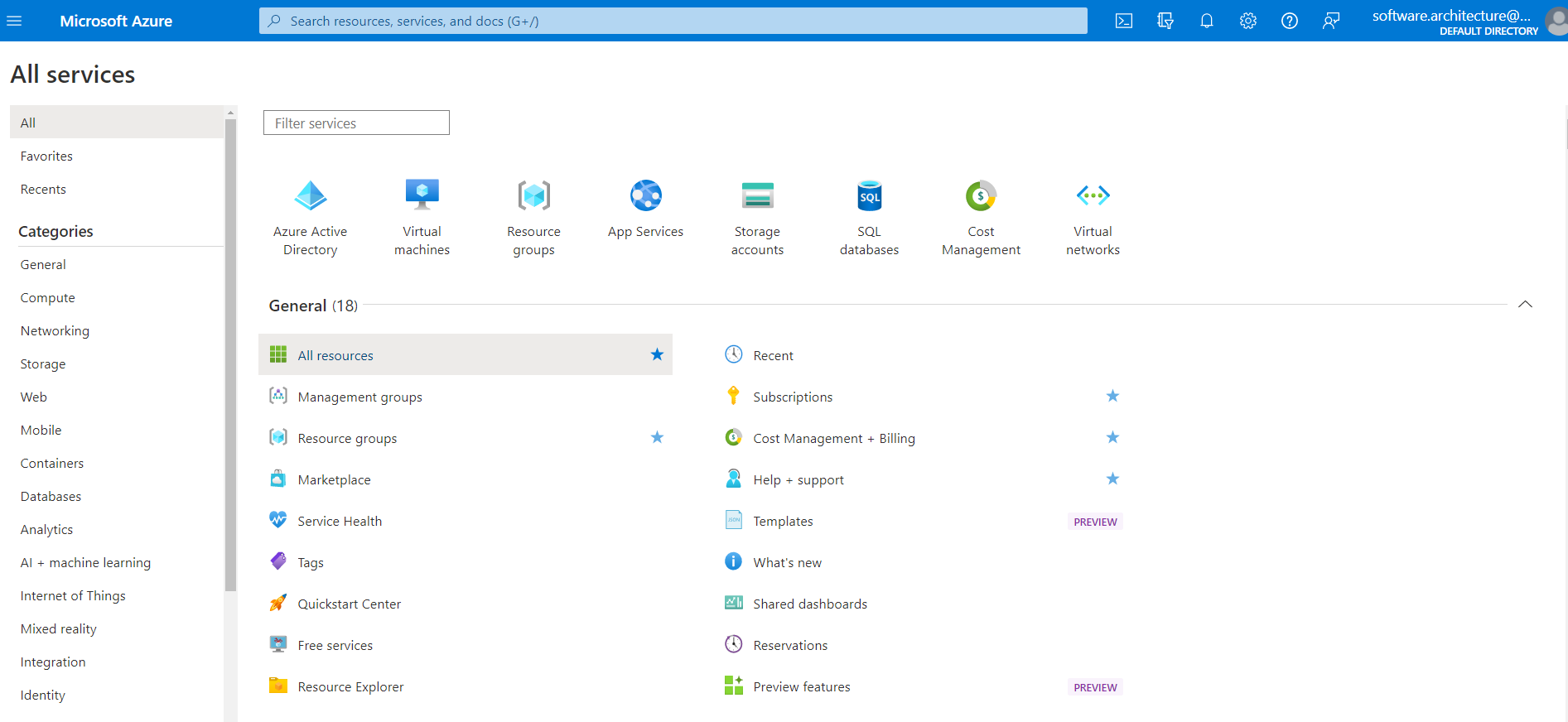1568x722 pixels.
Task: Click the category list vertical scrollbar
Action: pyautogui.click(x=230, y=356)
